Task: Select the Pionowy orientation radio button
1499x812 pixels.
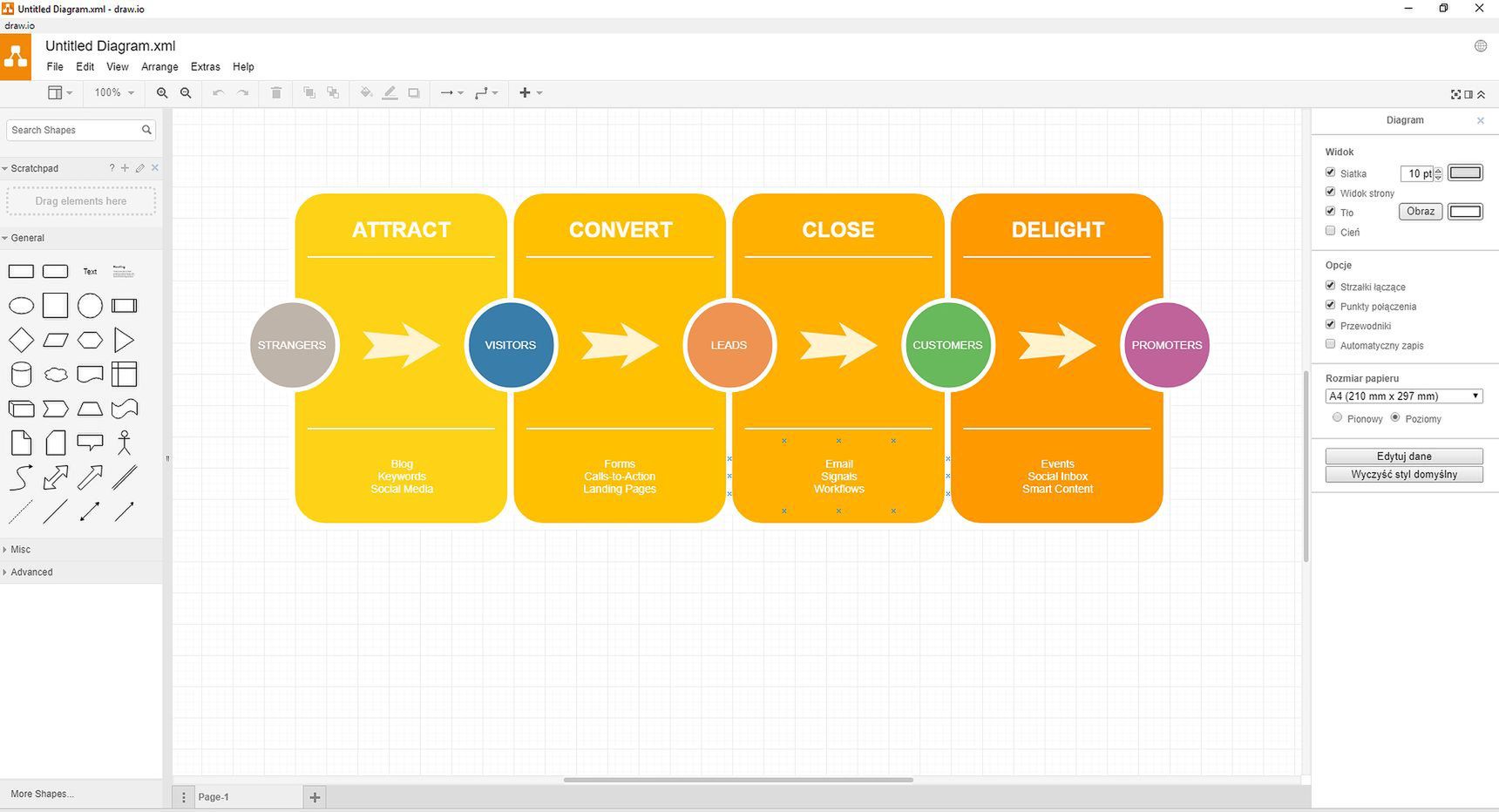Action: click(1337, 418)
